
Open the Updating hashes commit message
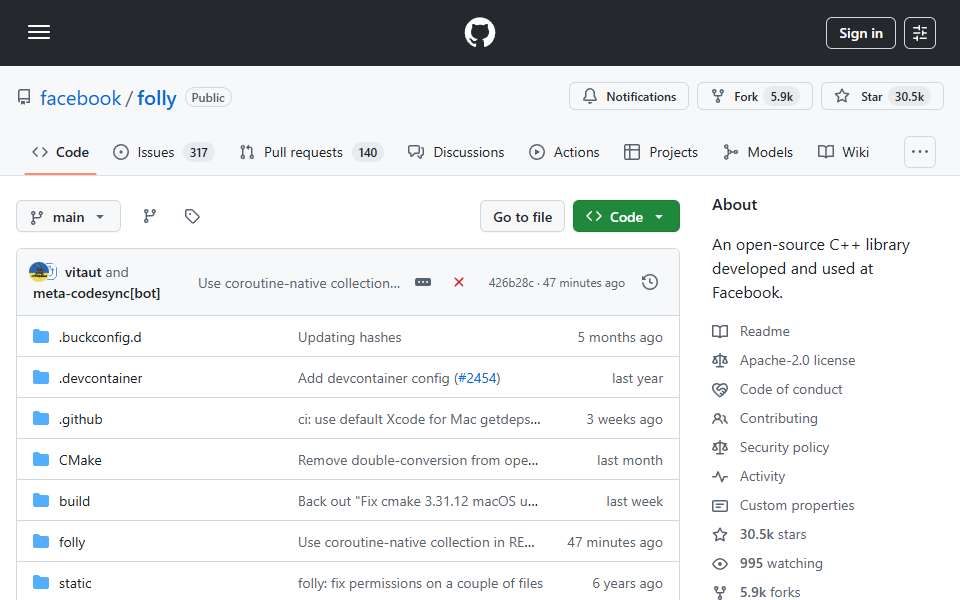tap(350, 337)
